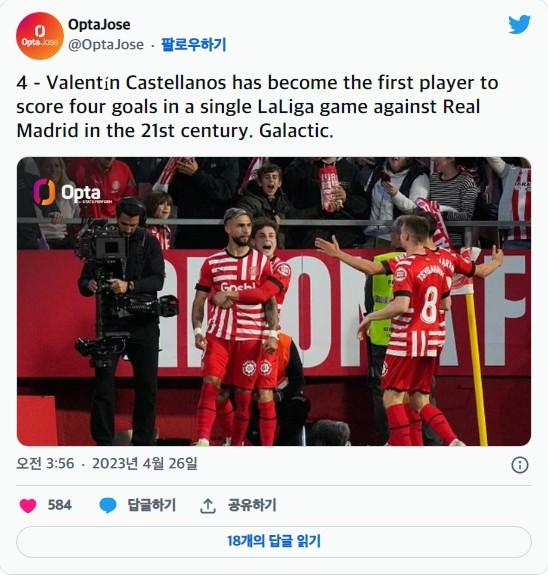This screenshot has height=575, width=548.
Task: Open the Girona celebration photo
Action: pos(274,301)
